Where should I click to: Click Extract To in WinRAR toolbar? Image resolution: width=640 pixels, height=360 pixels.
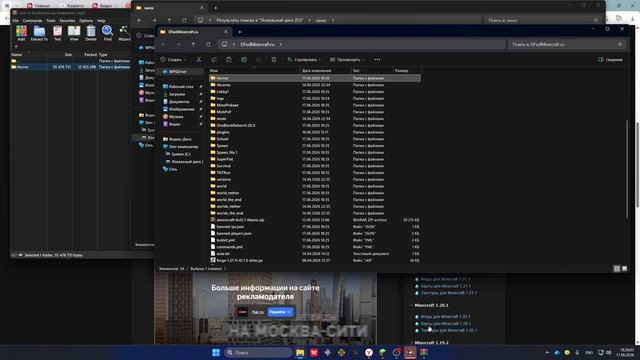coord(39,33)
